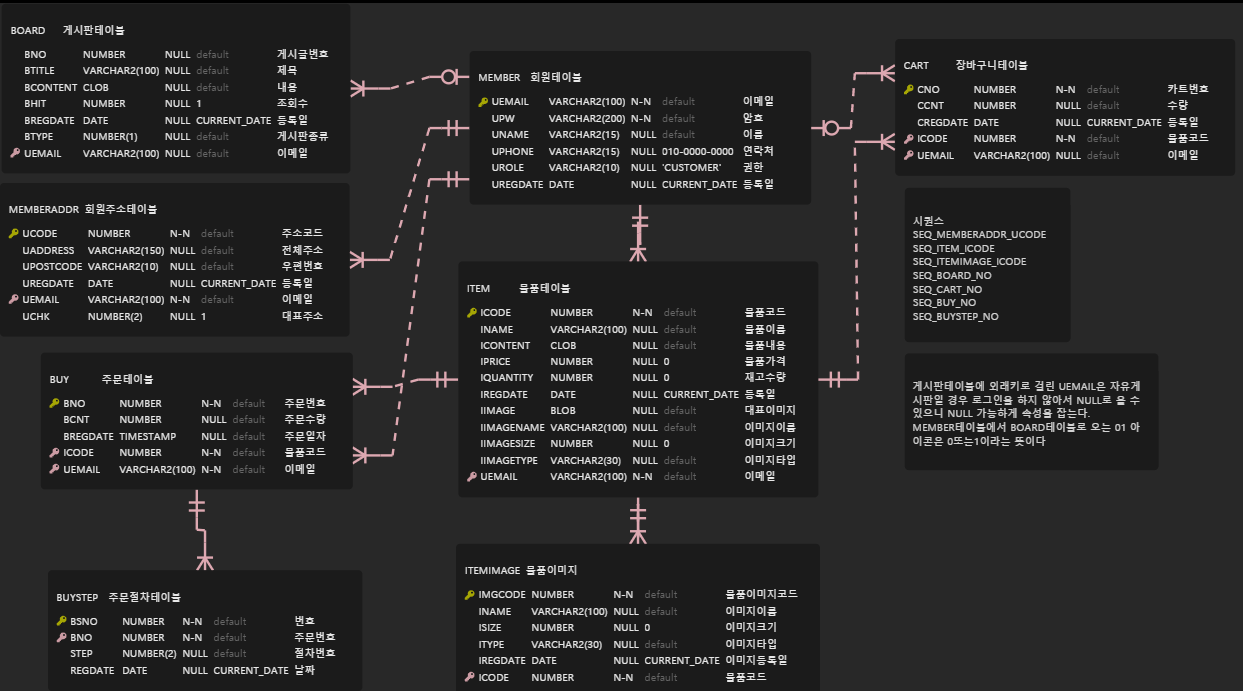Select the MEMBER table name

(499, 77)
